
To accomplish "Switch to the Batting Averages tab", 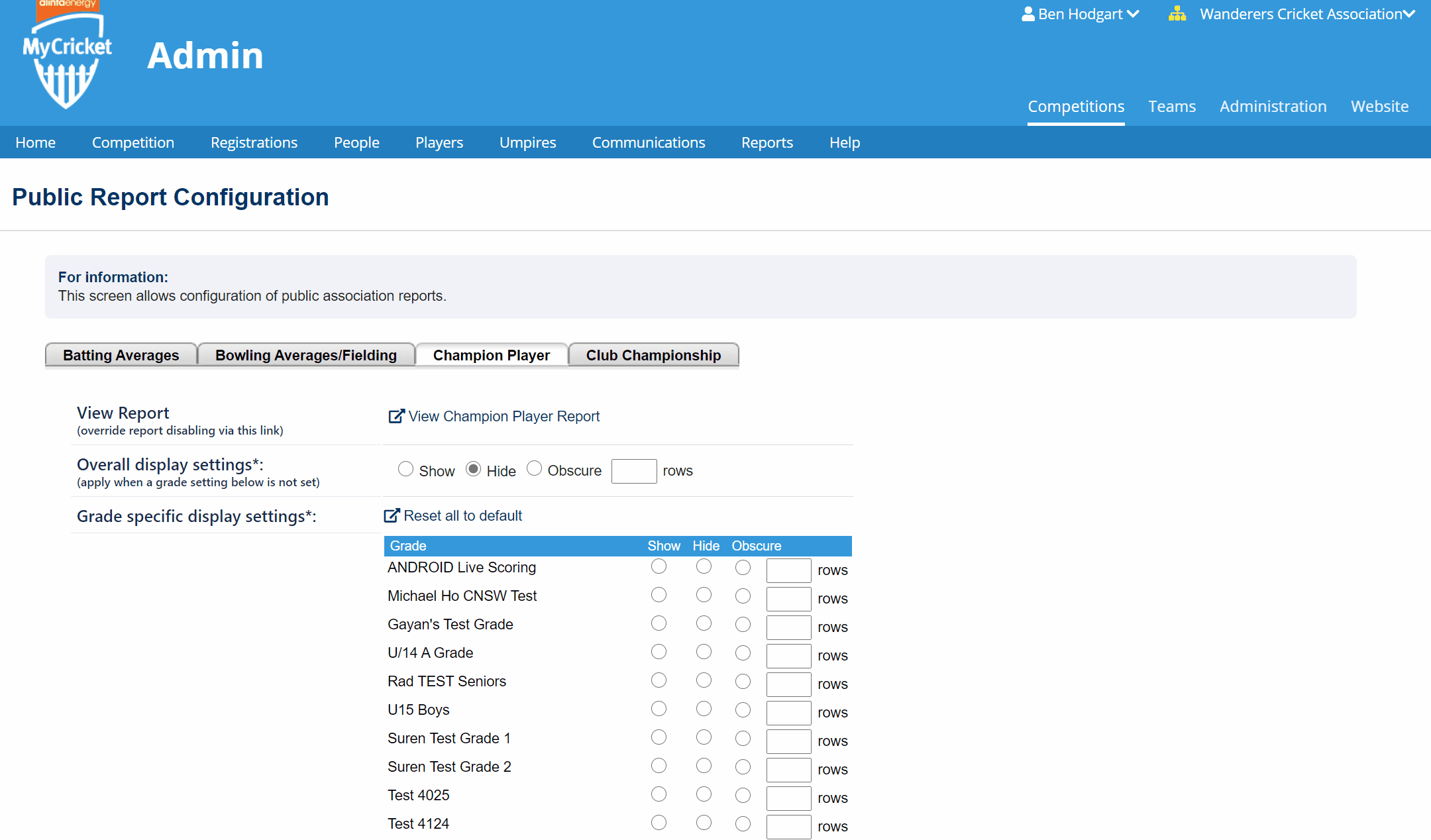I will [121, 355].
